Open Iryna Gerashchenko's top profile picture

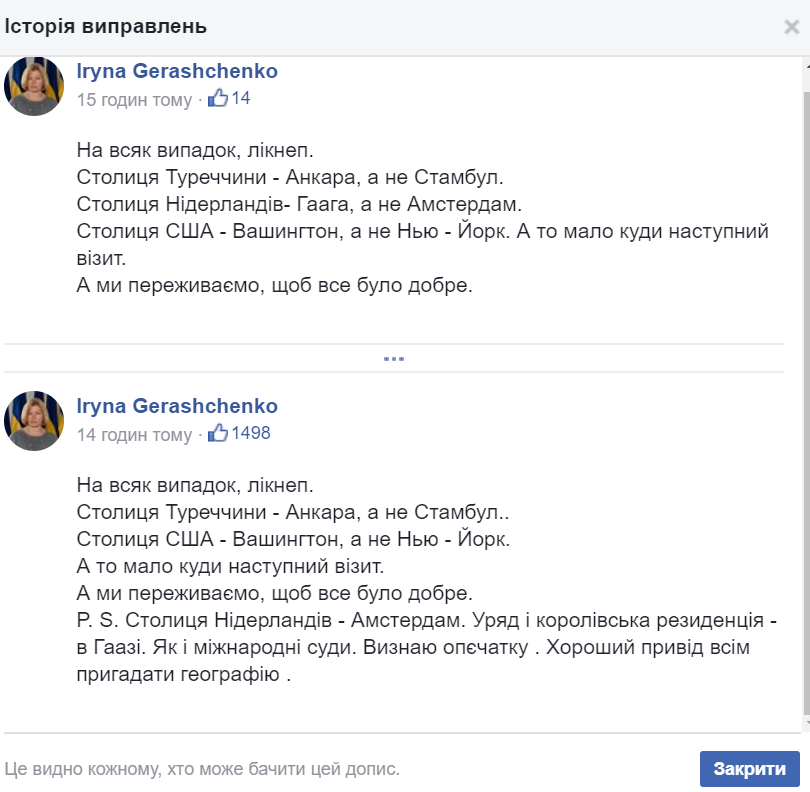point(36,87)
